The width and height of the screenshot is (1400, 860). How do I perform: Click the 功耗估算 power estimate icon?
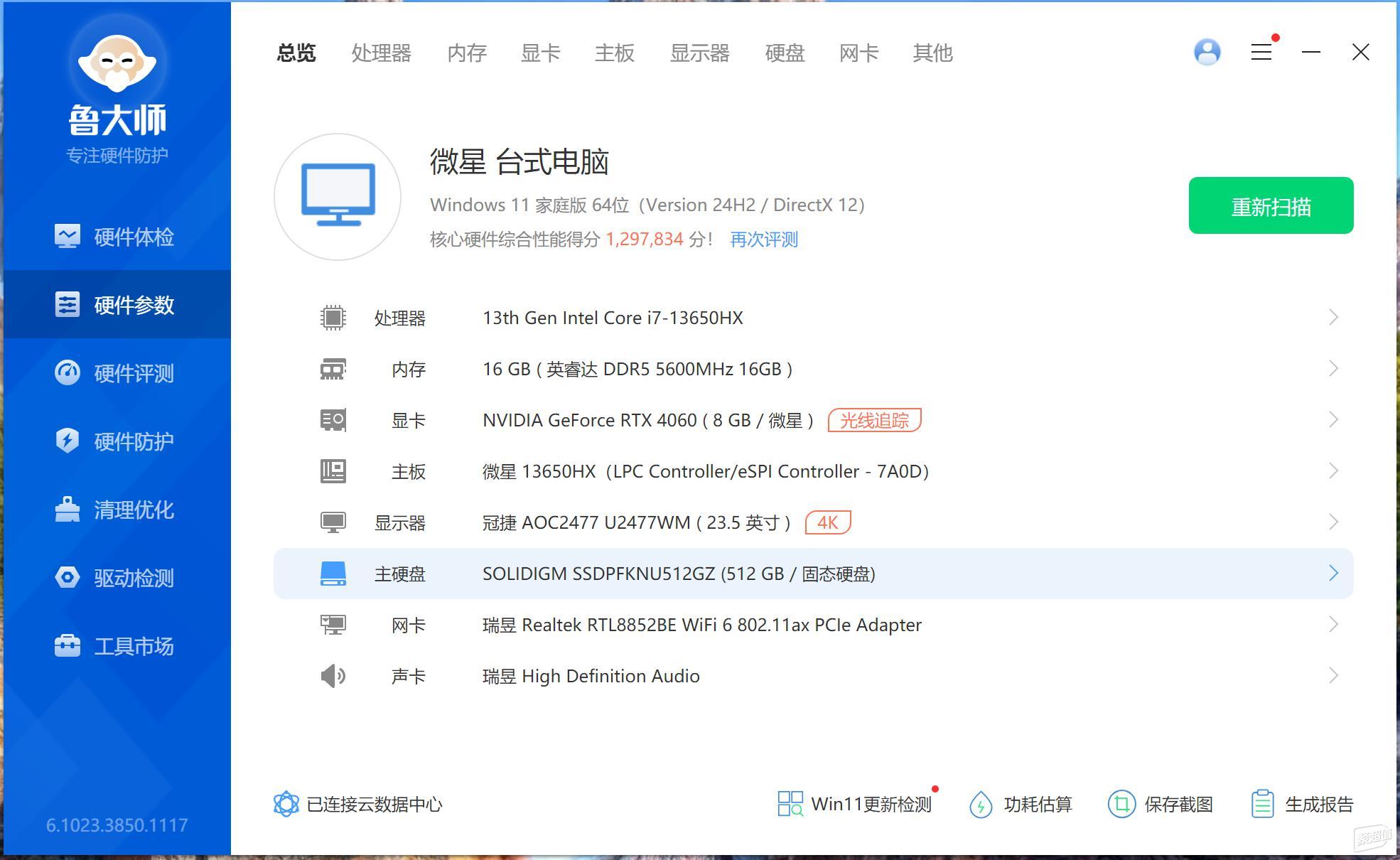(x=981, y=804)
